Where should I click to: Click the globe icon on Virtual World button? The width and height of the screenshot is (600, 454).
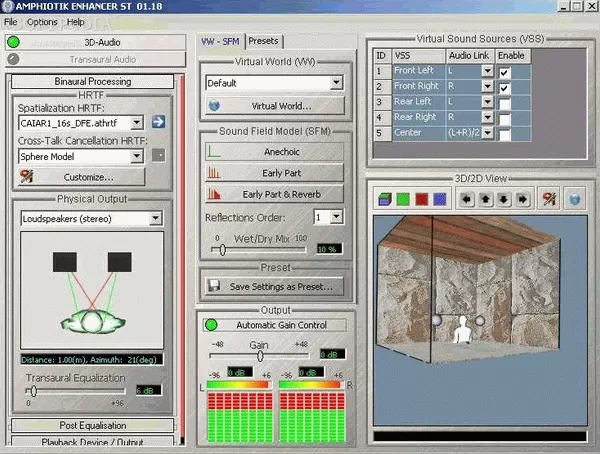(x=214, y=106)
